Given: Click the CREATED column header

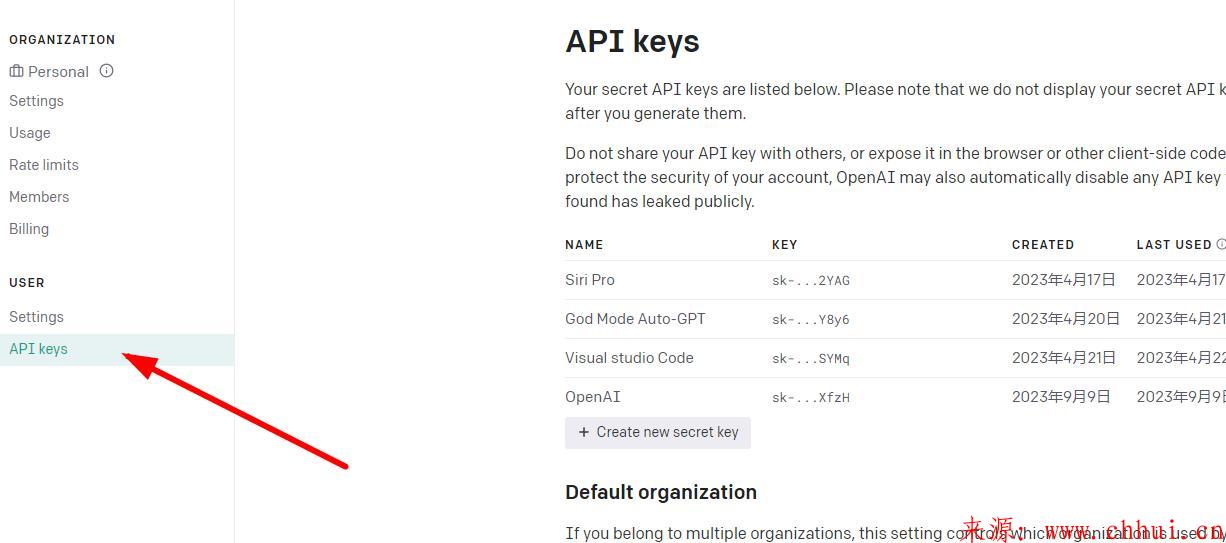Looking at the screenshot, I should (x=1043, y=244).
